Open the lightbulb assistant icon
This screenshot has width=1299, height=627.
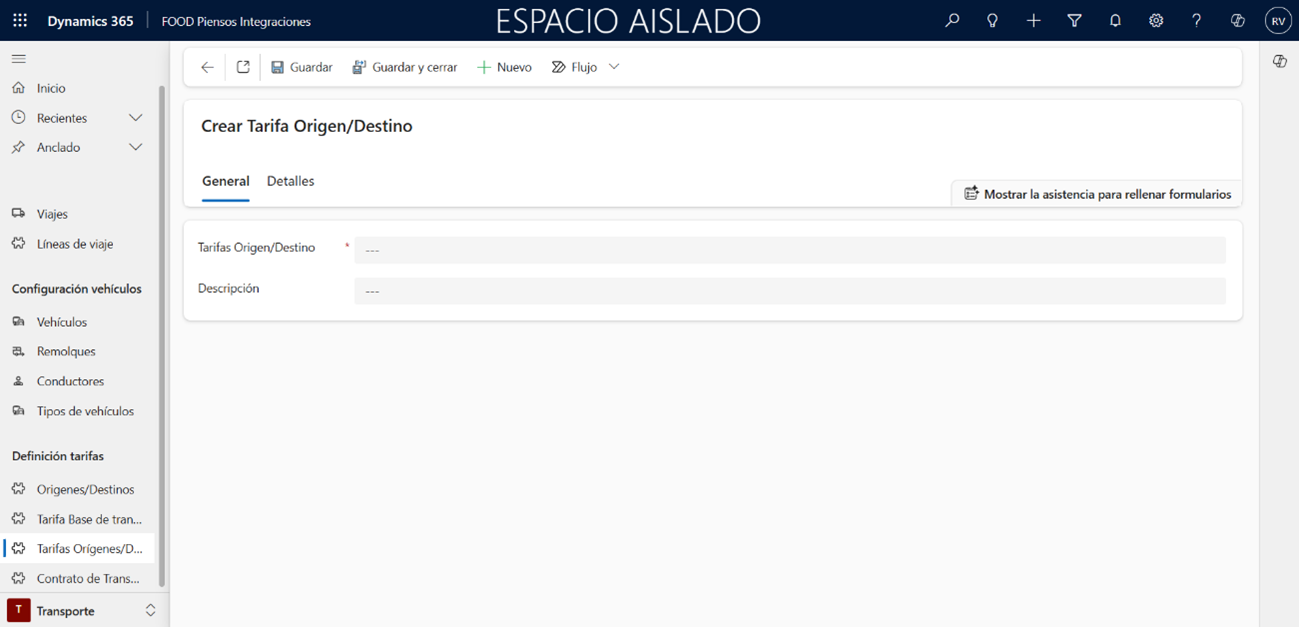click(992, 20)
